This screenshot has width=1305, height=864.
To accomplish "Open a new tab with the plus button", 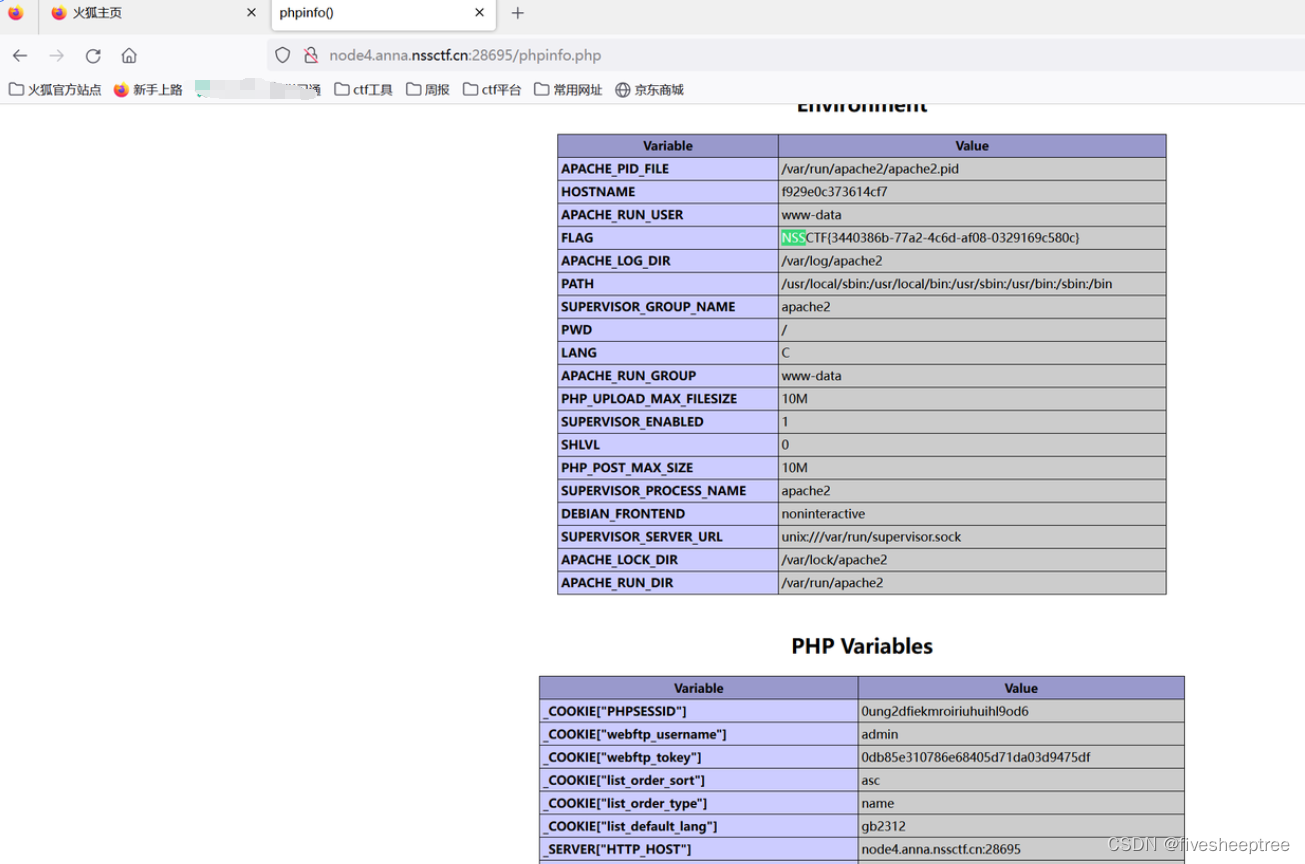I will click(518, 14).
